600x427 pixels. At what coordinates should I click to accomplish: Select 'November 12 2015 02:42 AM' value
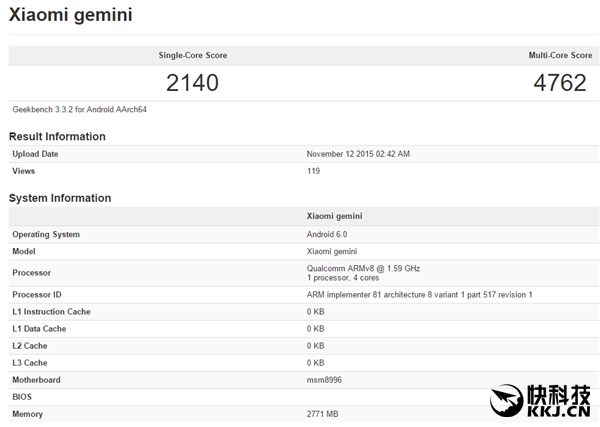(358, 154)
